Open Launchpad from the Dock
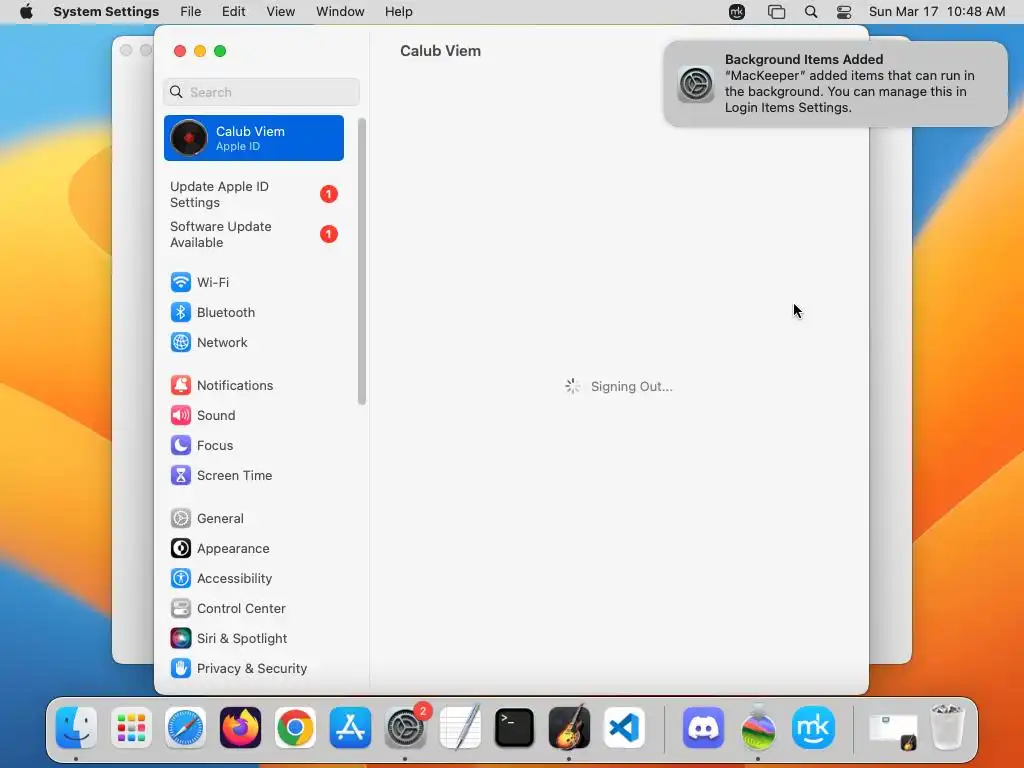The image size is (1024, 768). pyautogui.click(x=131, y=727)
